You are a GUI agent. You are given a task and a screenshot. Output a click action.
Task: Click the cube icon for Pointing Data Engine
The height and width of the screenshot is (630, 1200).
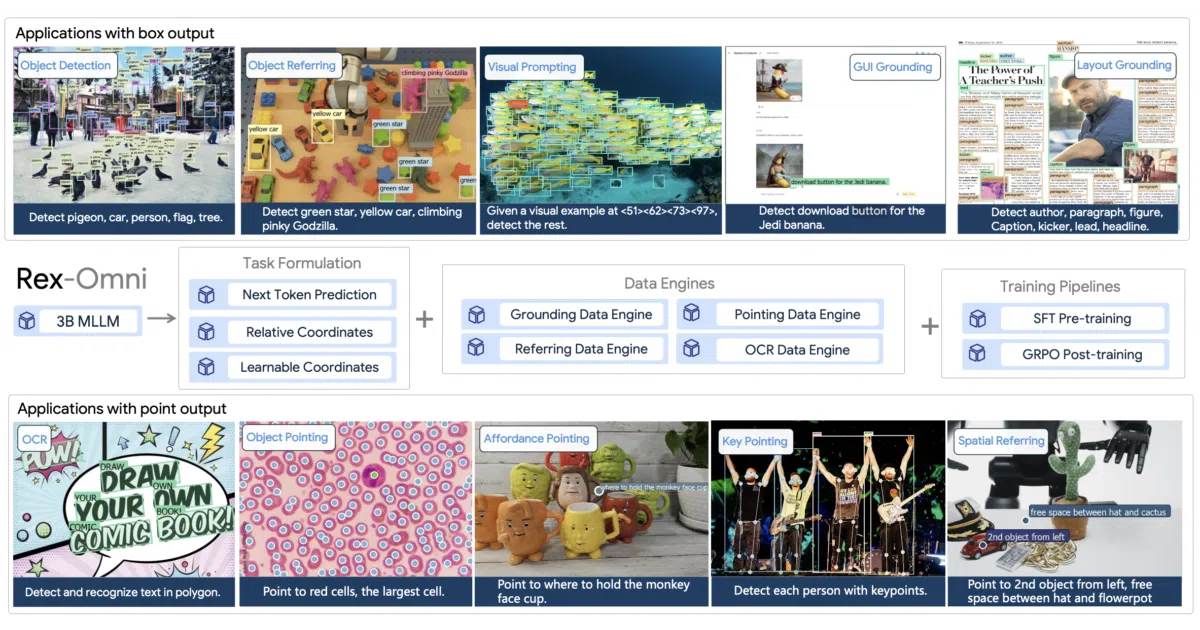693,314
